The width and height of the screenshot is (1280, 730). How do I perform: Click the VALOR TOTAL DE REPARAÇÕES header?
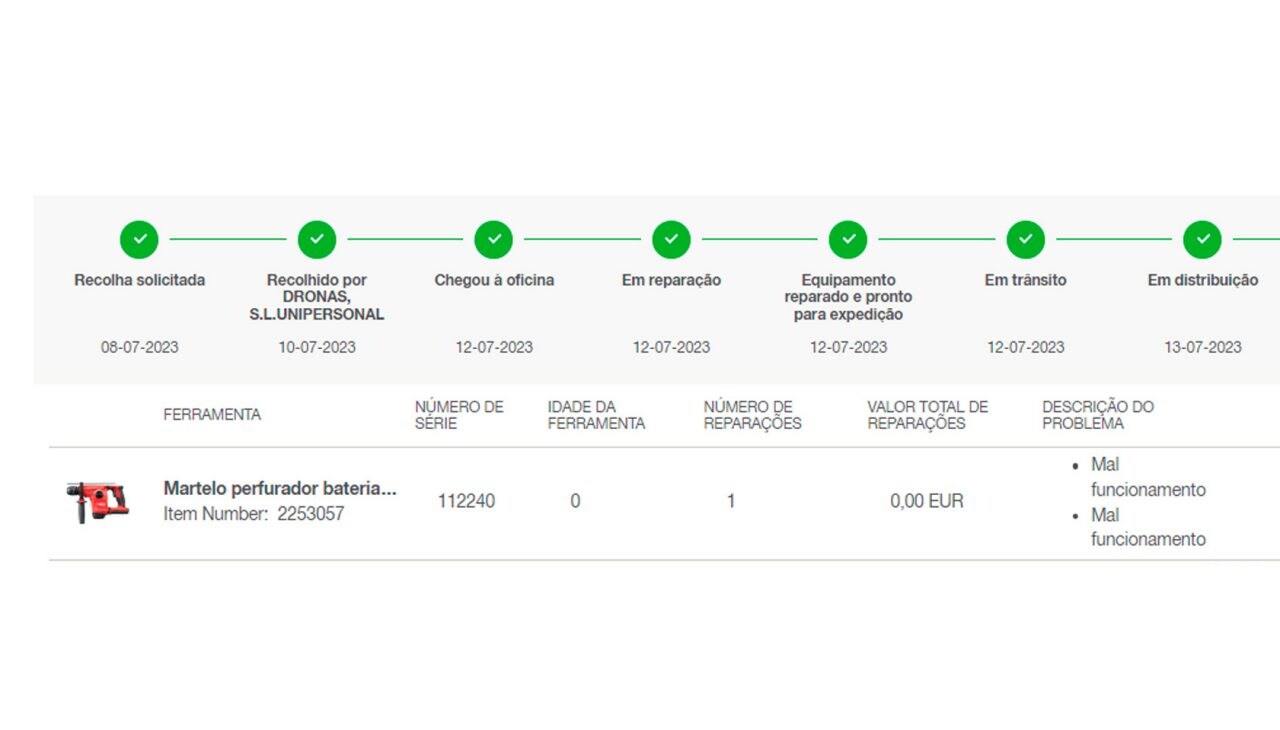point(927,415)
